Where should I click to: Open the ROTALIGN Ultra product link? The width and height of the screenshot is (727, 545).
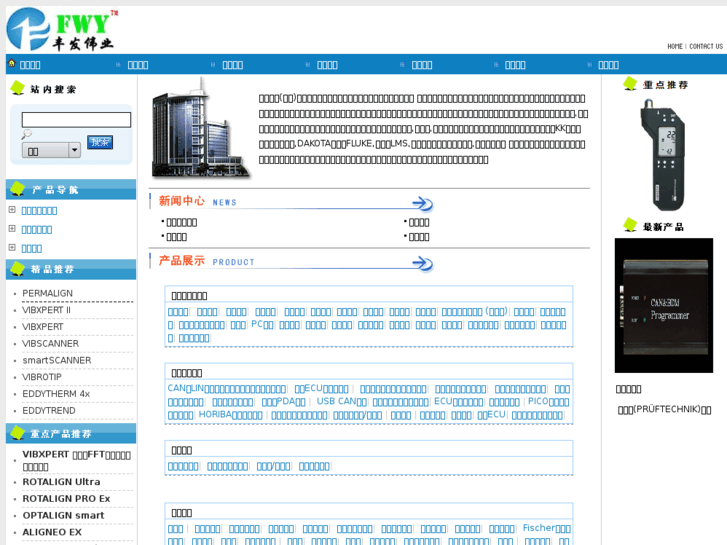(x=62, y=482)
